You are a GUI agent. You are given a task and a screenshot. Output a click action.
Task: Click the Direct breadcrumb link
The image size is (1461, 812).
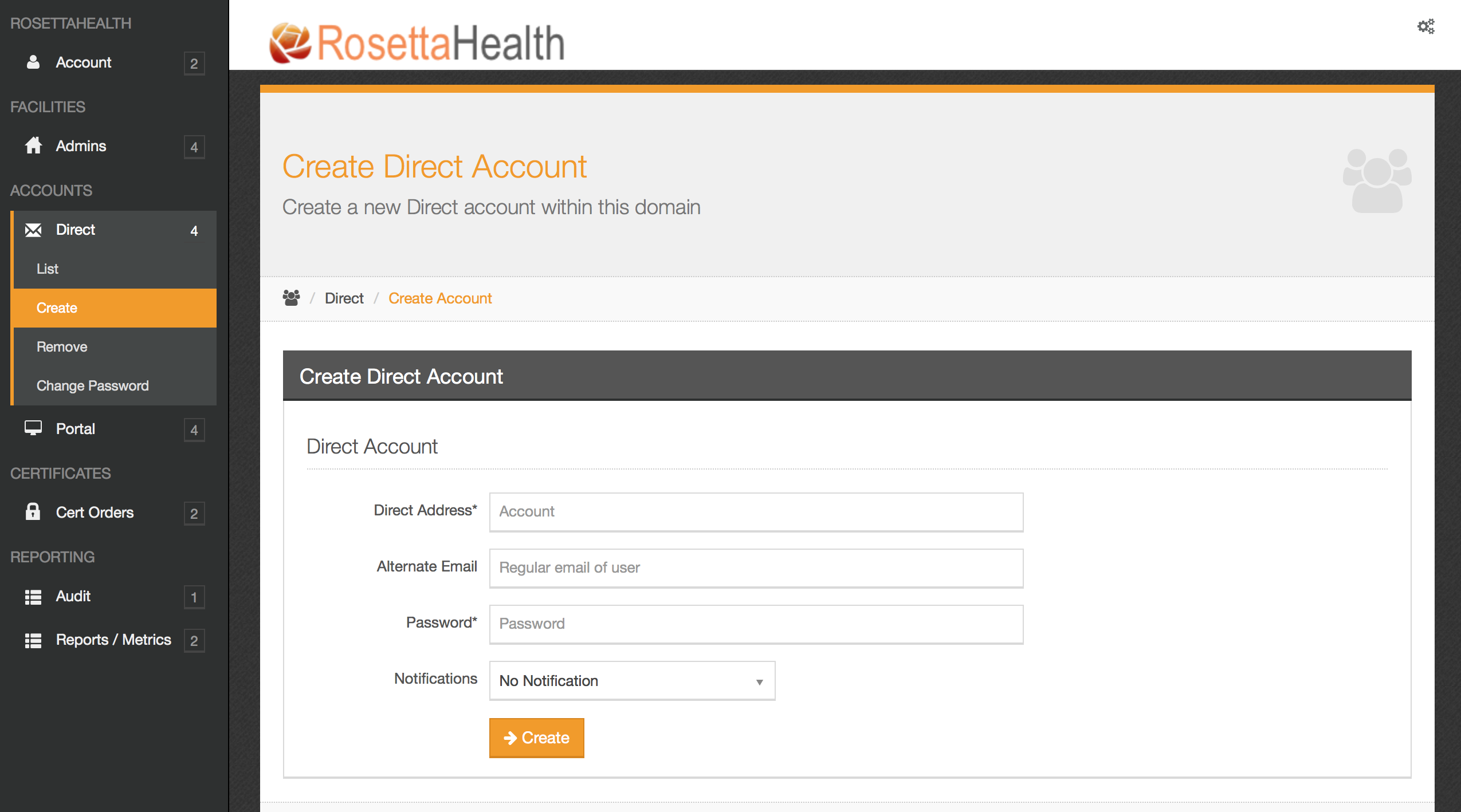pos(344,298)
